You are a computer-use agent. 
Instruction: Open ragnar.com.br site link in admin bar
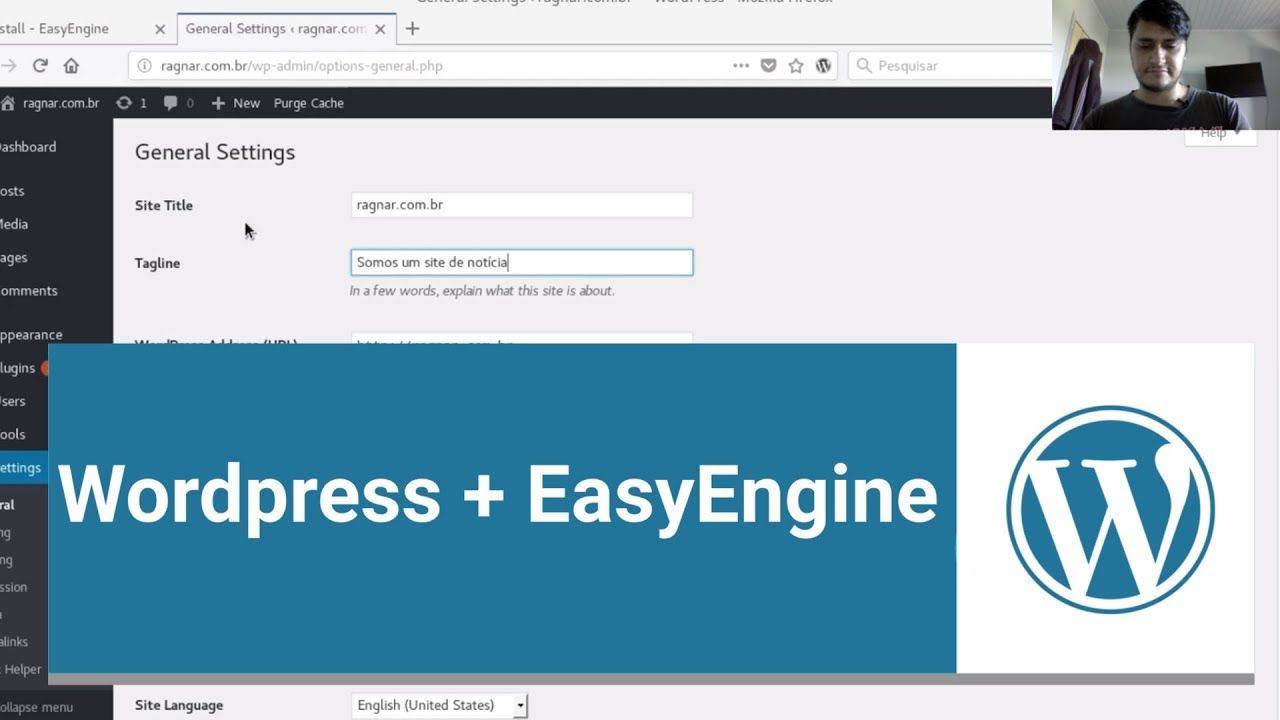(51, 103)
